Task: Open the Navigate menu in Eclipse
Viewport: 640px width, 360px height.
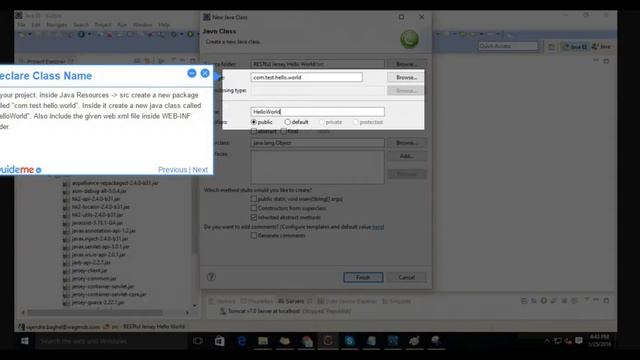Action: 57,25
